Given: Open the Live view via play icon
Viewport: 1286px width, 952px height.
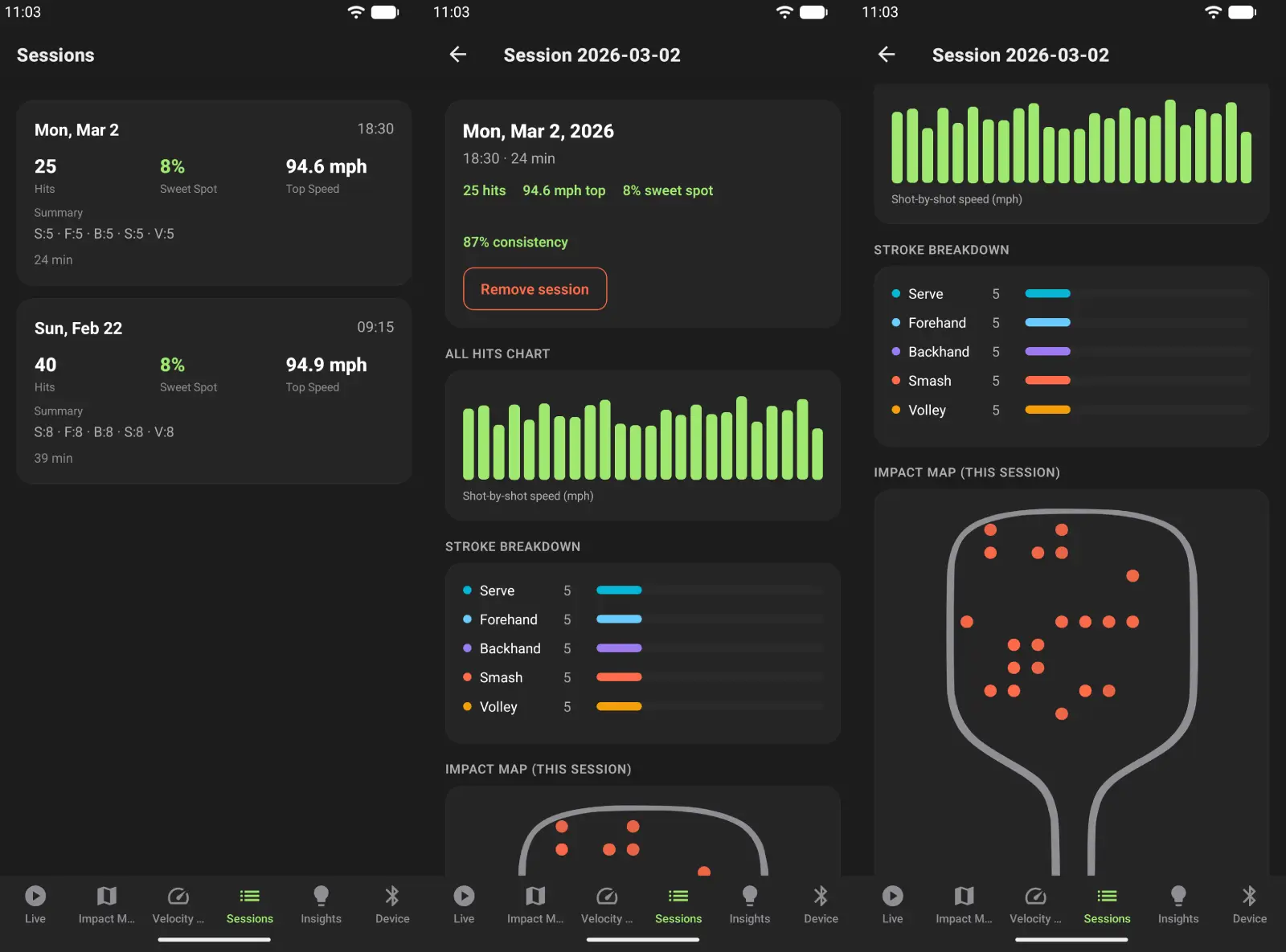Looking at the screenshot, I should (35, 895).
